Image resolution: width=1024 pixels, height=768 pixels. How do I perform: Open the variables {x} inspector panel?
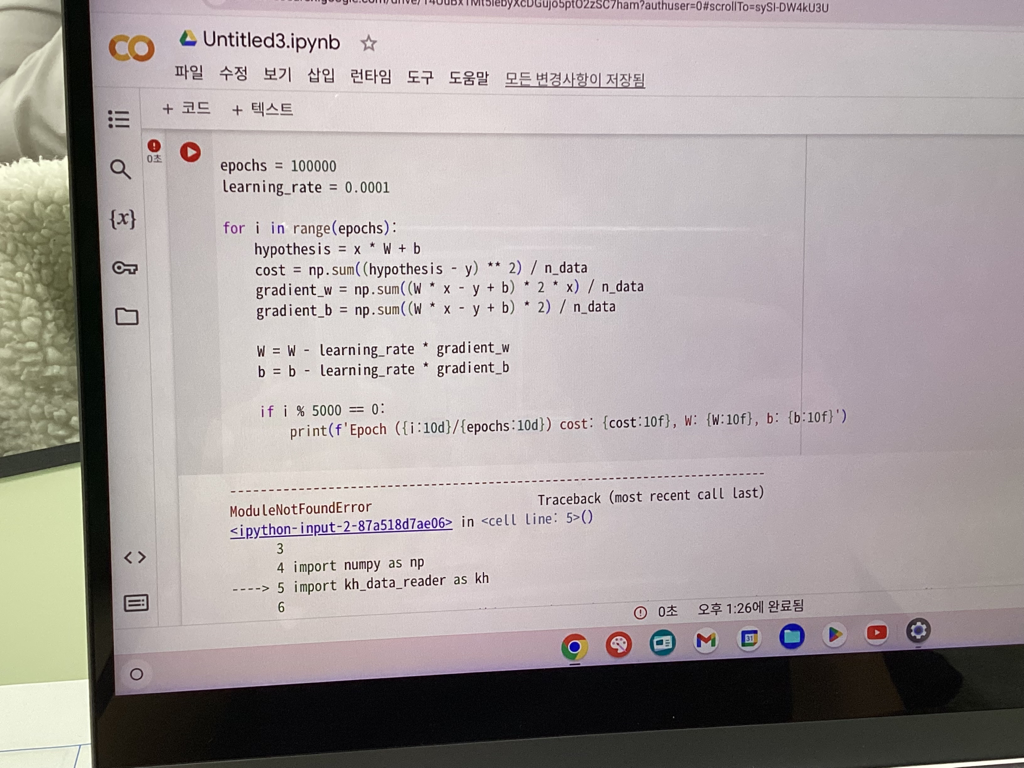coord(122,219)
